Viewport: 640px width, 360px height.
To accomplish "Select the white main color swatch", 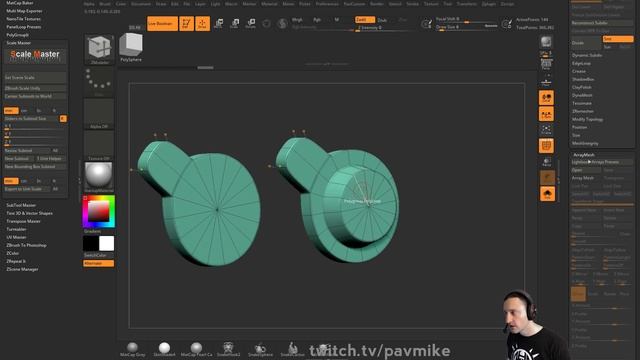I will coord(107,243).
